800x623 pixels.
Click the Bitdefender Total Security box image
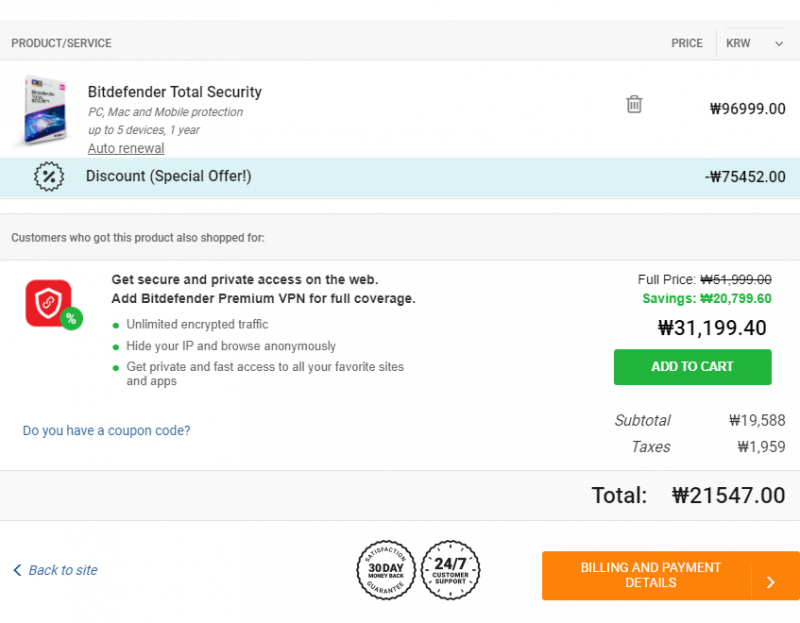click(44, 111)
